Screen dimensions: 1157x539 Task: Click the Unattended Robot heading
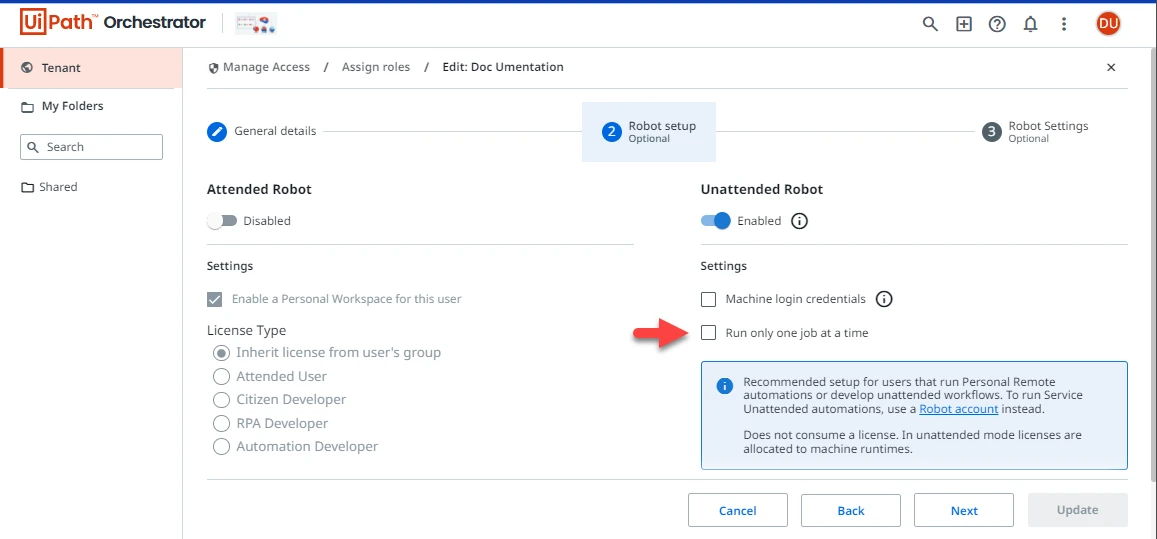(x=761, y=190)
